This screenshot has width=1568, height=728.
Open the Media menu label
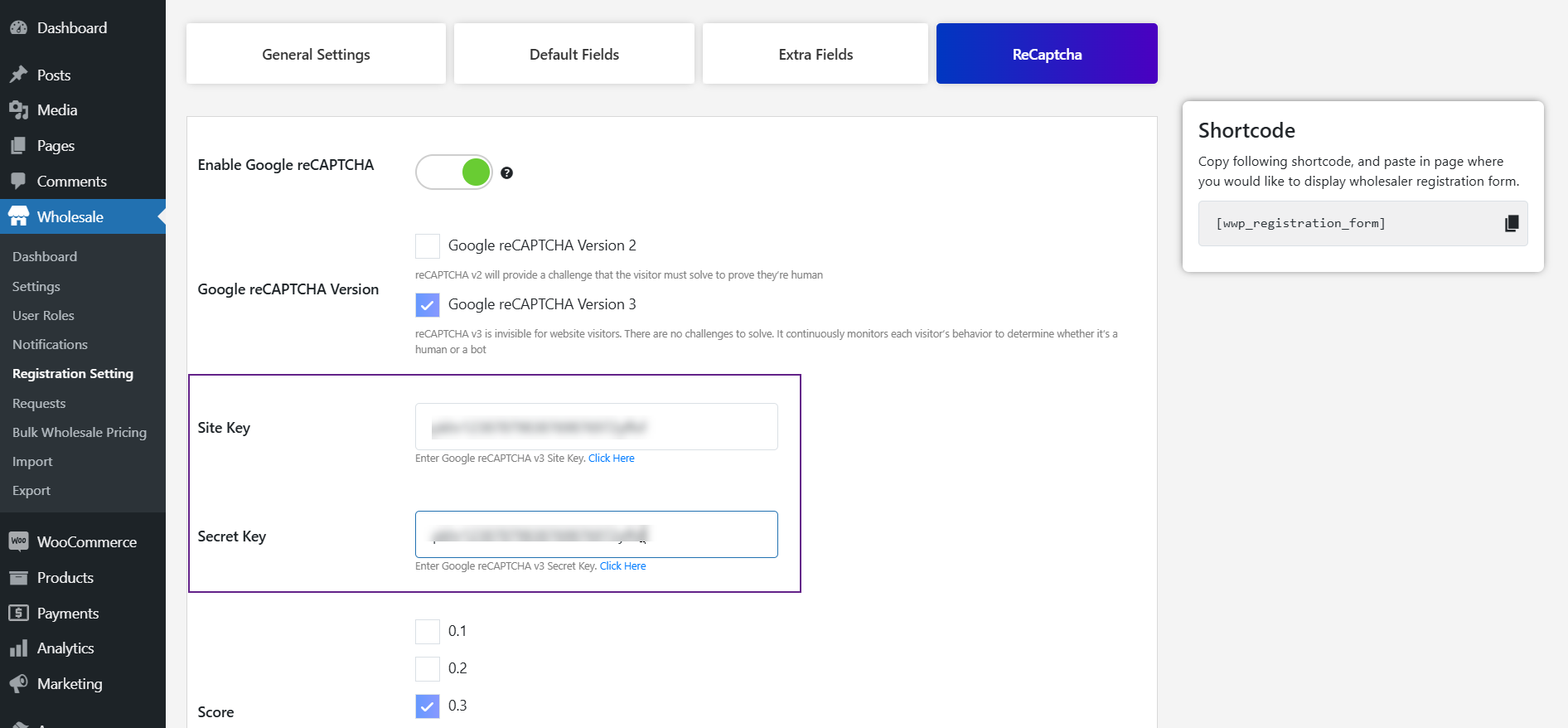tap(57, 109)
